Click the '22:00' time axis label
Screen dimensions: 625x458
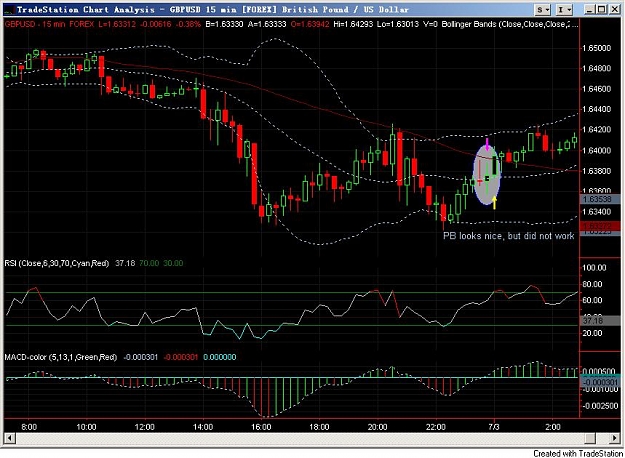[x=436, y=427]
